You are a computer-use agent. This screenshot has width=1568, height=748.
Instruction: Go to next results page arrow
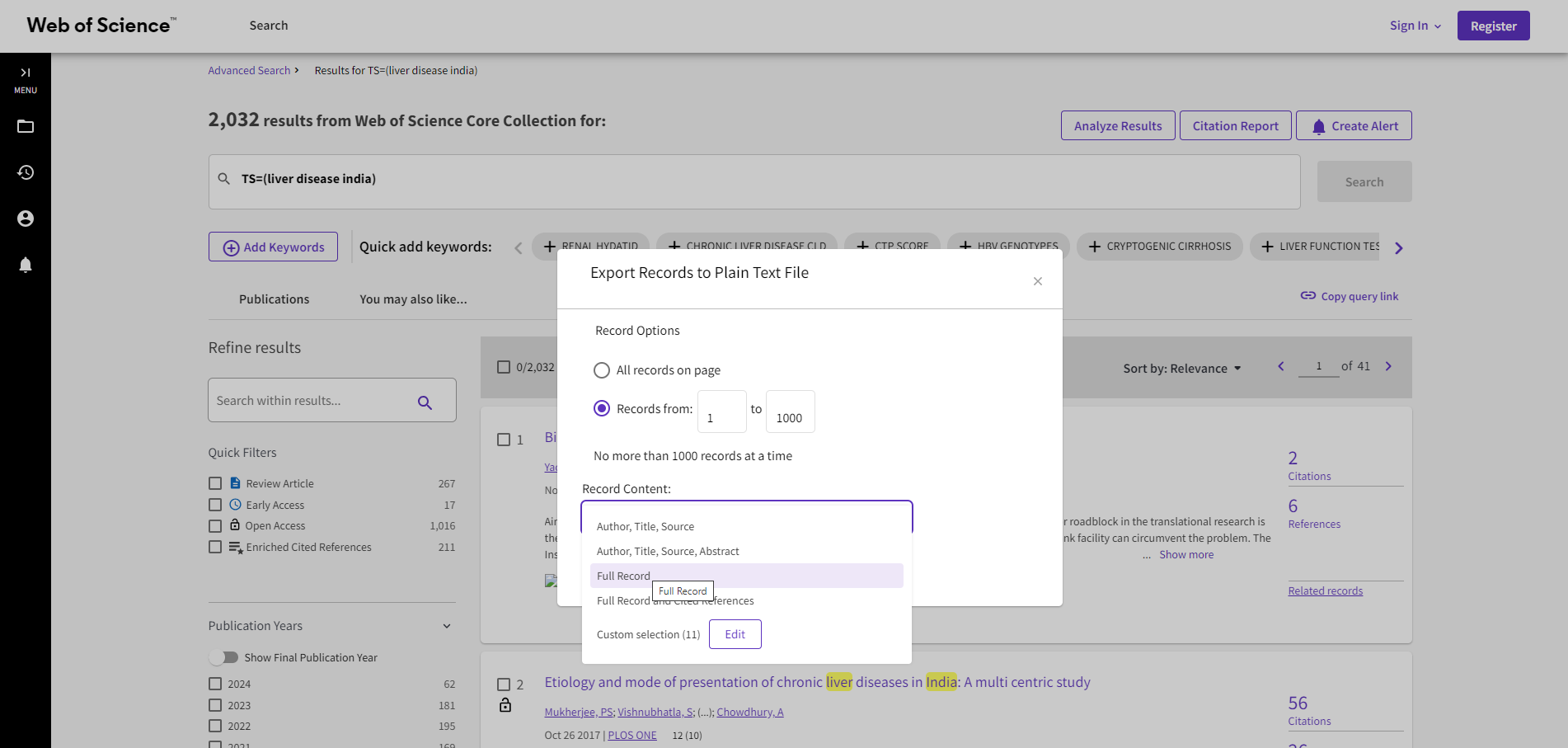coord(1388,366)
